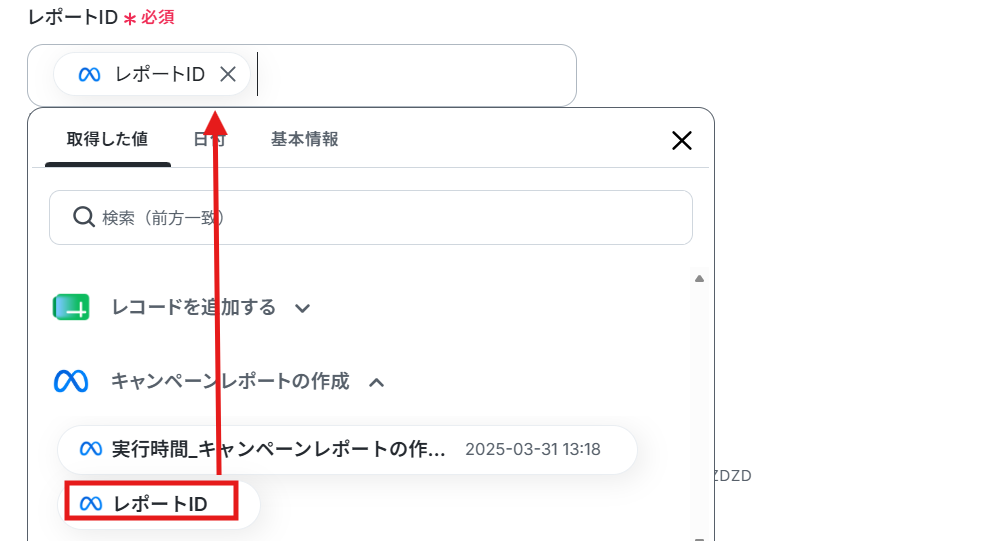This screenshot has width=987, height=541.
Task: Click the Meta icon on the レポートID list item
Action: [x=91, y=504]
